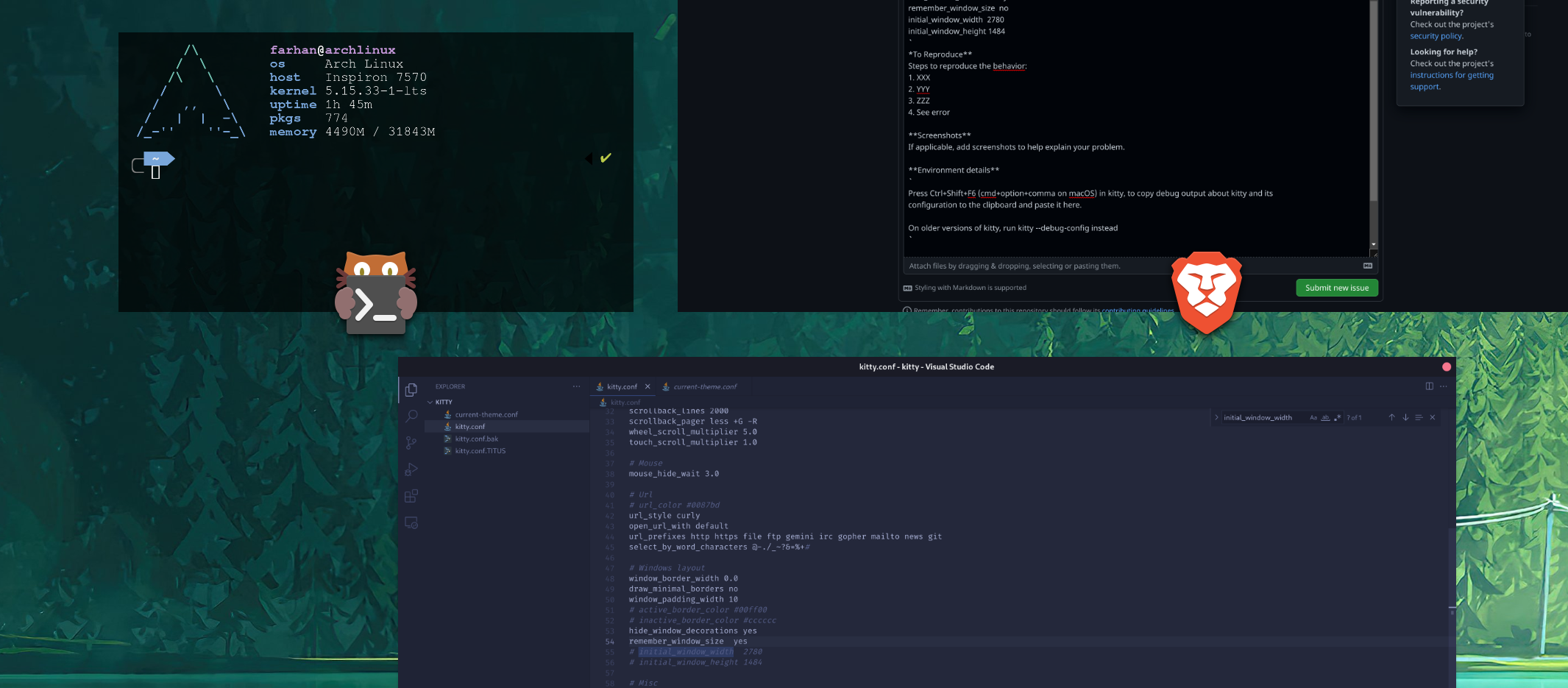
Task: Click the kitty terminal launcher icon
Action: coord(376,293)
